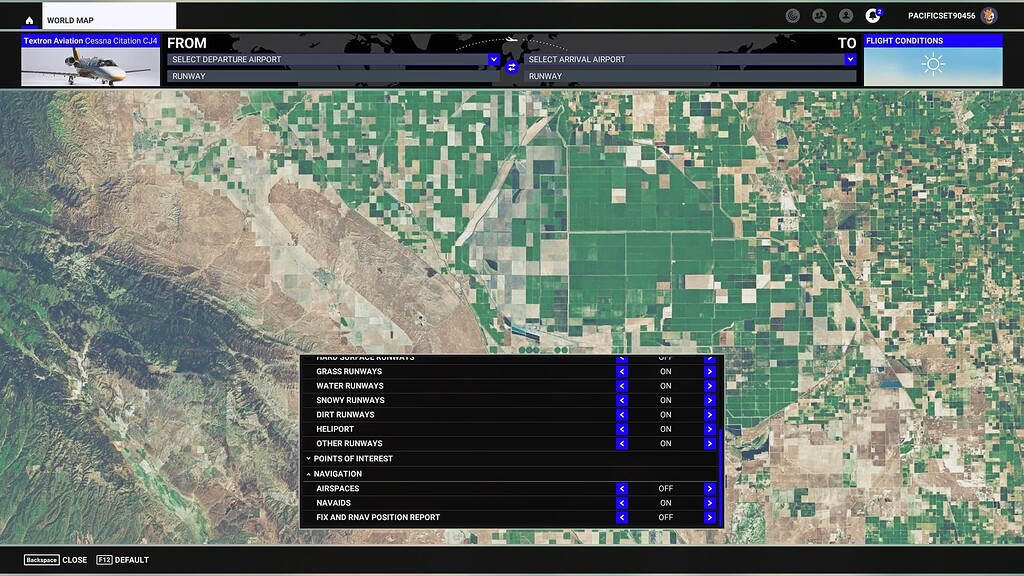Disable Navaids display
1024x576 pixels.
pyautogui.click(x=622, y=503)
